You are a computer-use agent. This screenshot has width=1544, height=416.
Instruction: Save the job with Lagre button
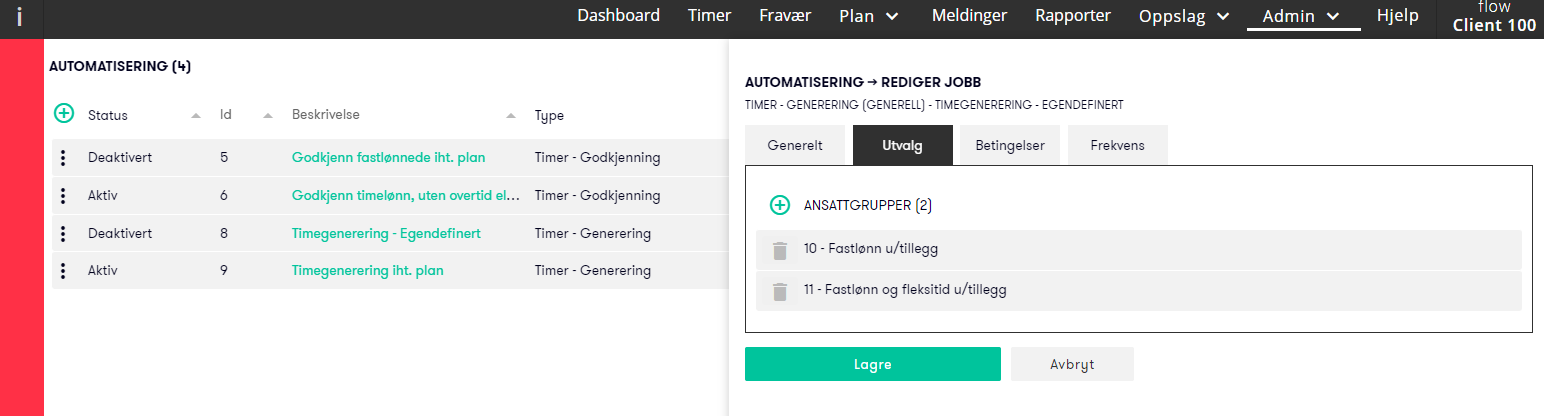click(873, 364)
